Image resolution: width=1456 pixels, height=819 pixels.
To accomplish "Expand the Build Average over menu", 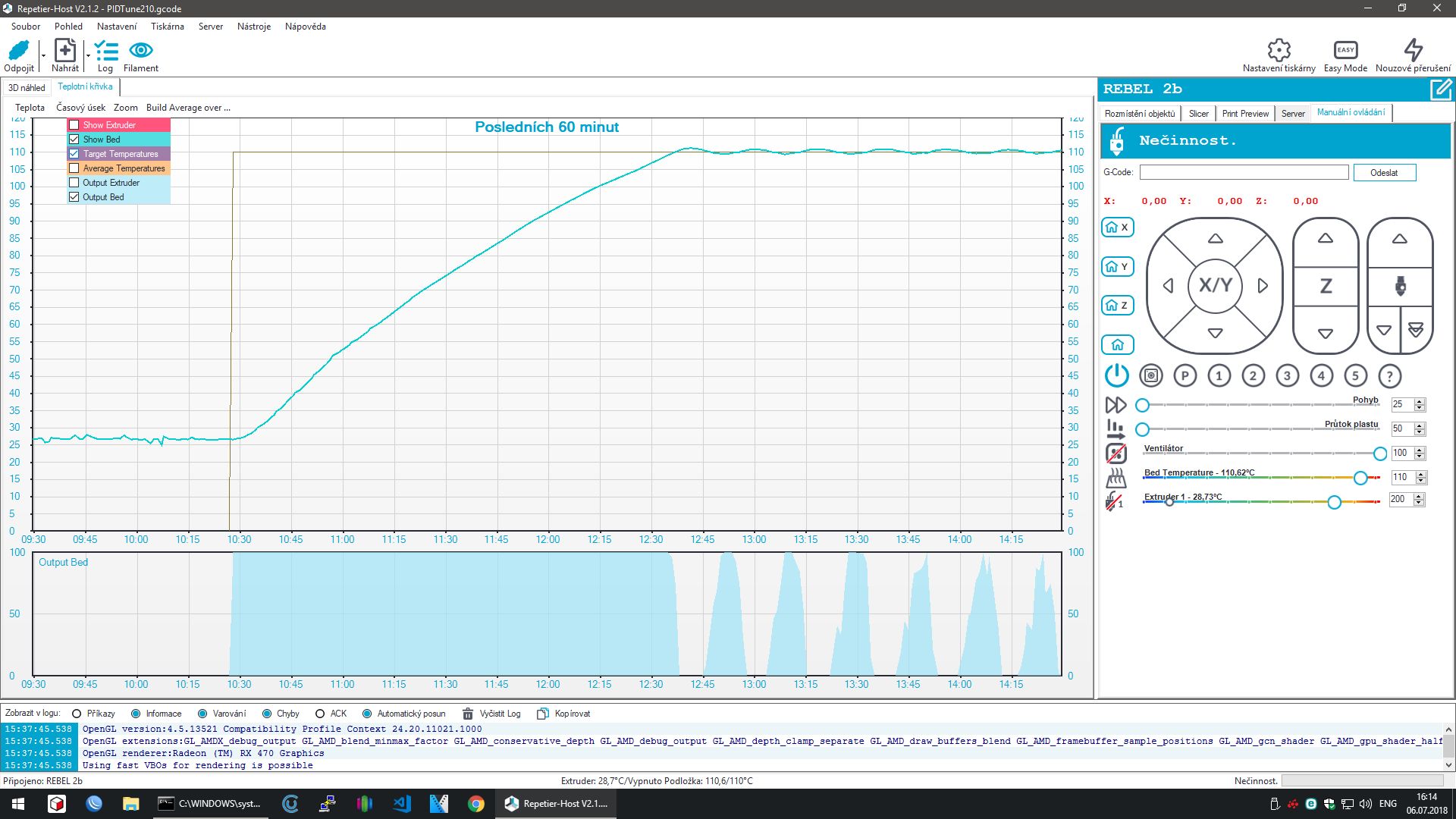I will click(188, 108).
